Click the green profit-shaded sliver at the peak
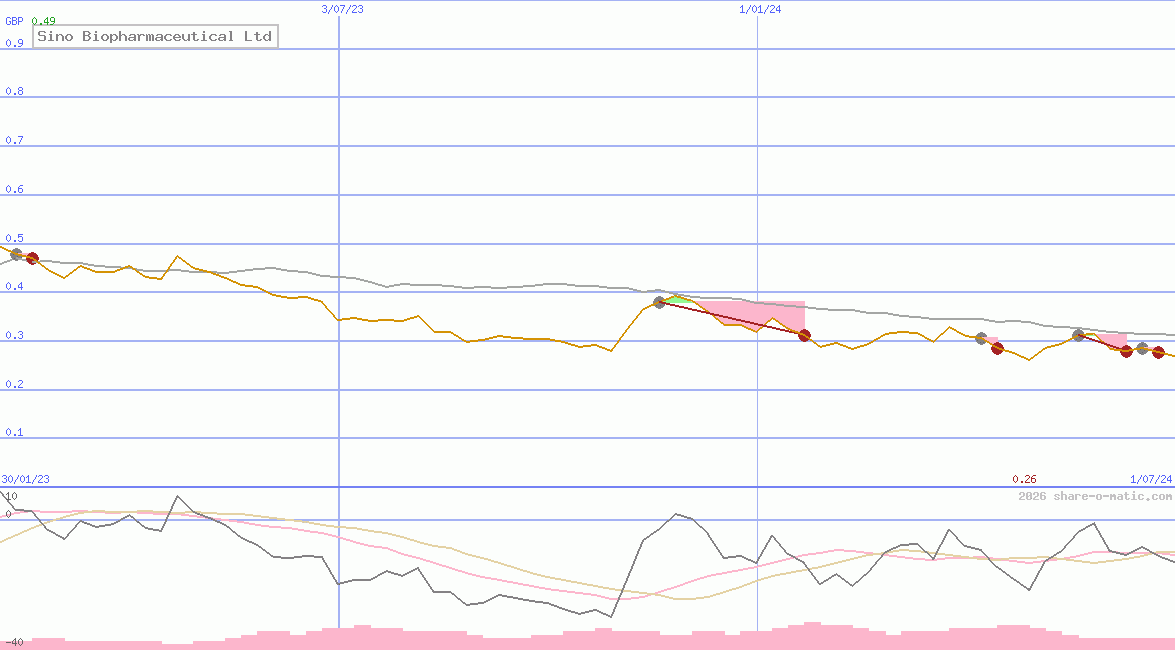 coord(679,300)
